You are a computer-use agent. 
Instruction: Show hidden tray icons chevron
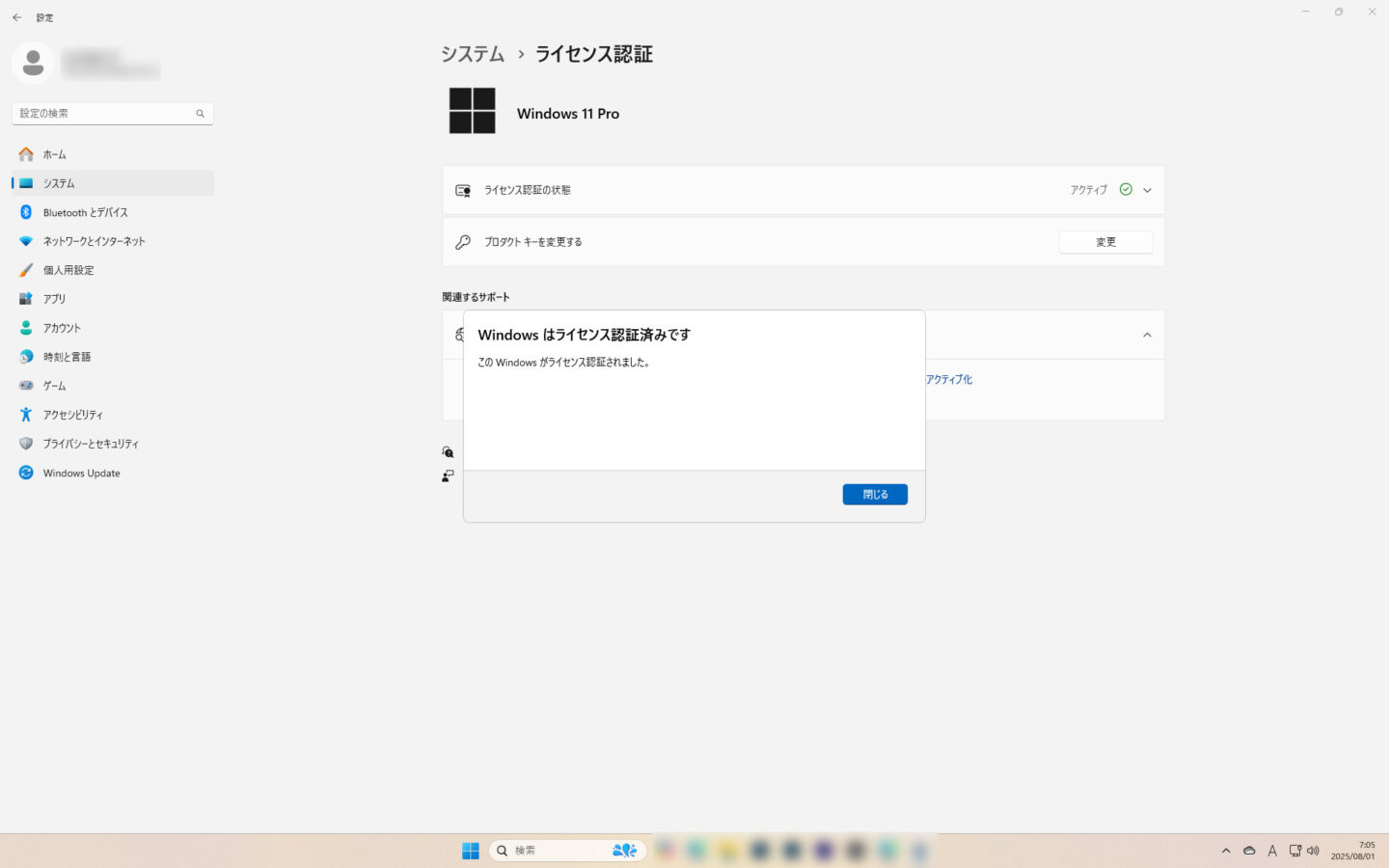tap(1226, 851)
